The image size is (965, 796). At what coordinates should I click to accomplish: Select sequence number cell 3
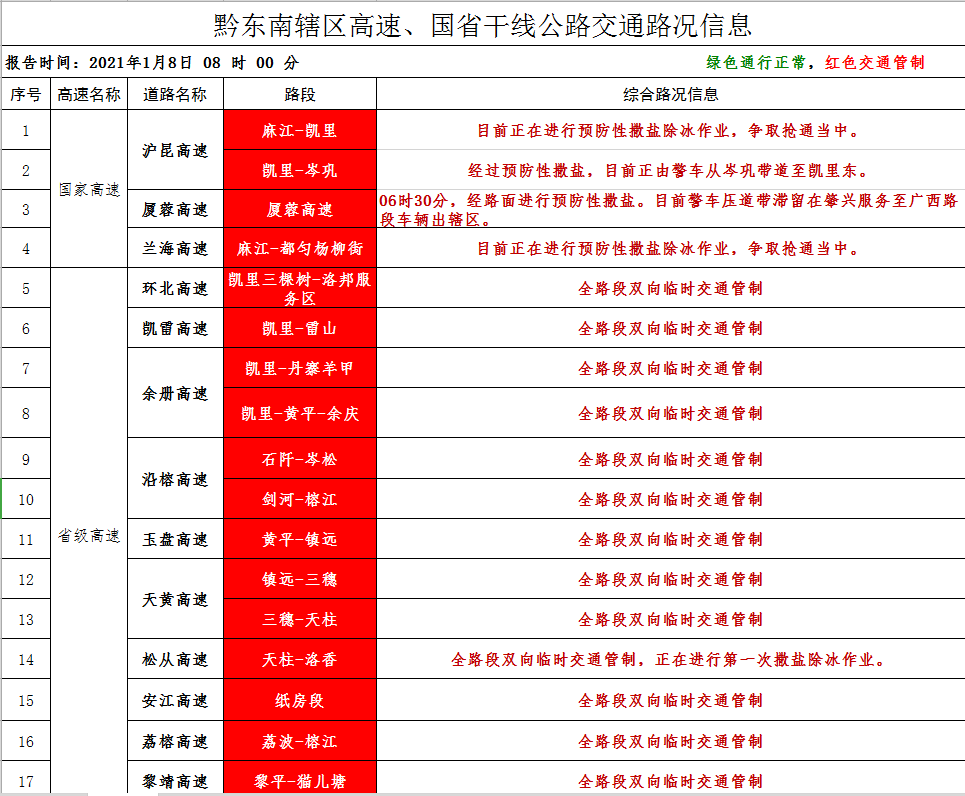click(x=26, y=209)
